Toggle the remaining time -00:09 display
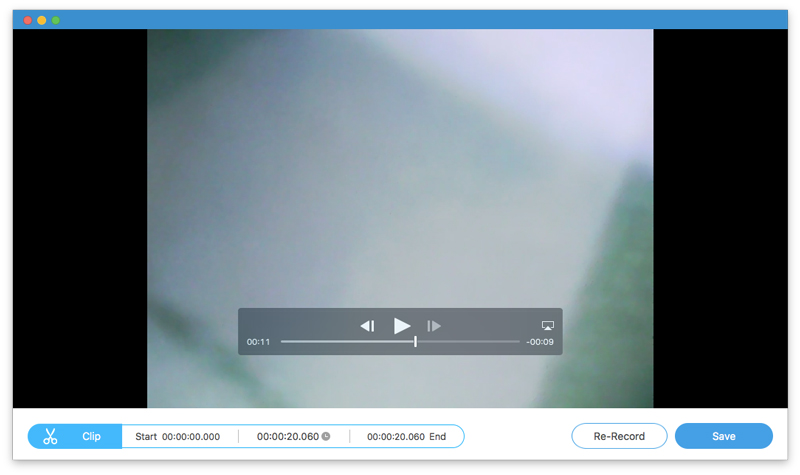 pos(540,342)
